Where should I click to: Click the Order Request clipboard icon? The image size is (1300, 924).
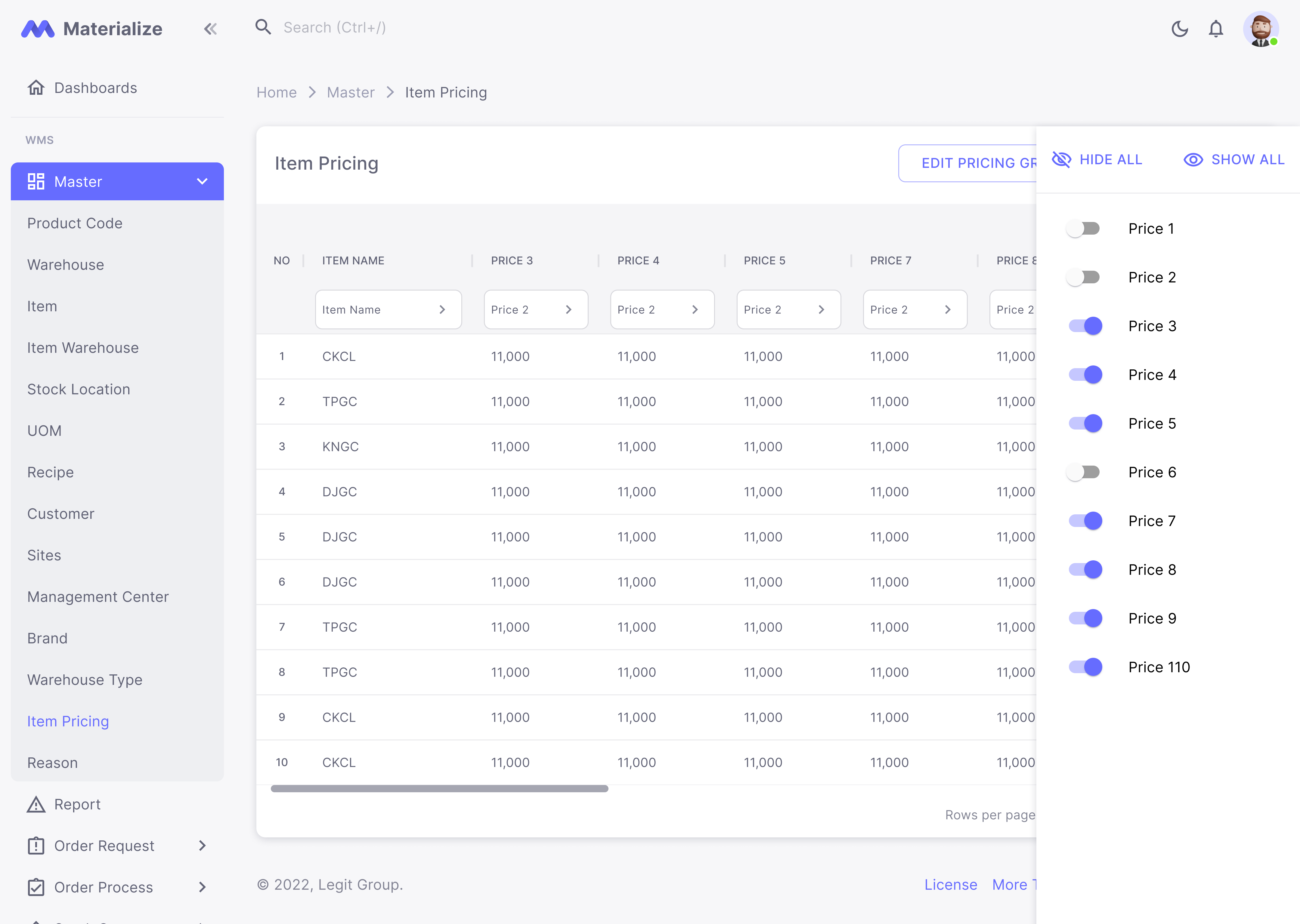pos(36,845)
